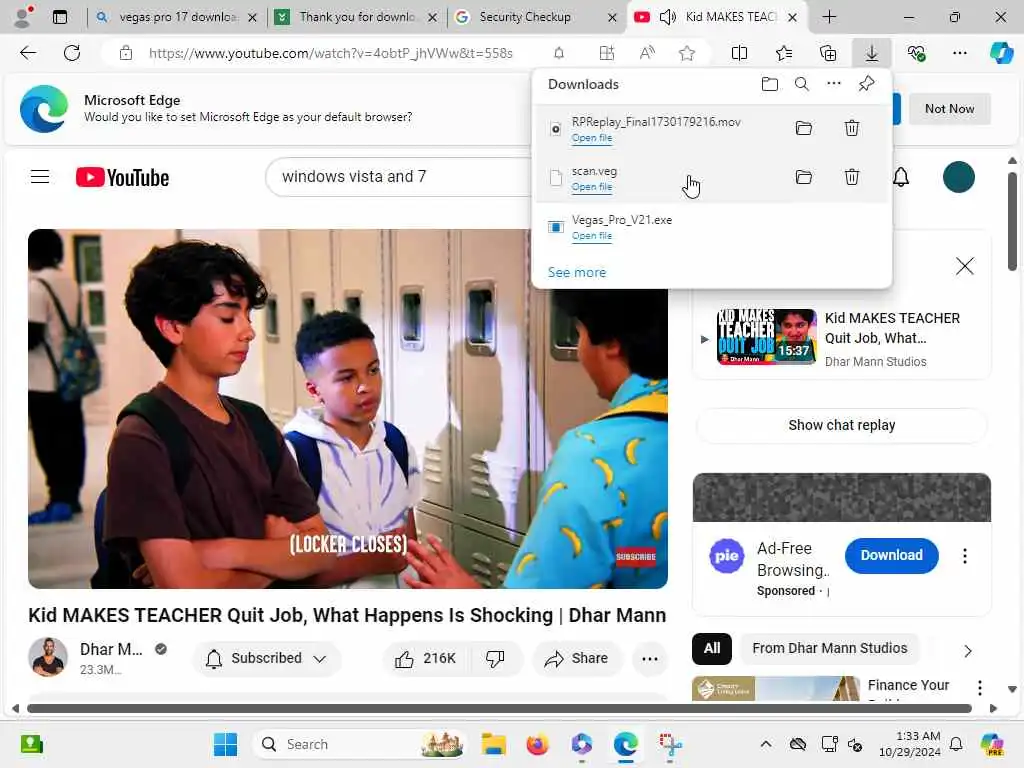Click Not Now on default browser prompt
1024x768 pixels.
click(x=949, y=109)
